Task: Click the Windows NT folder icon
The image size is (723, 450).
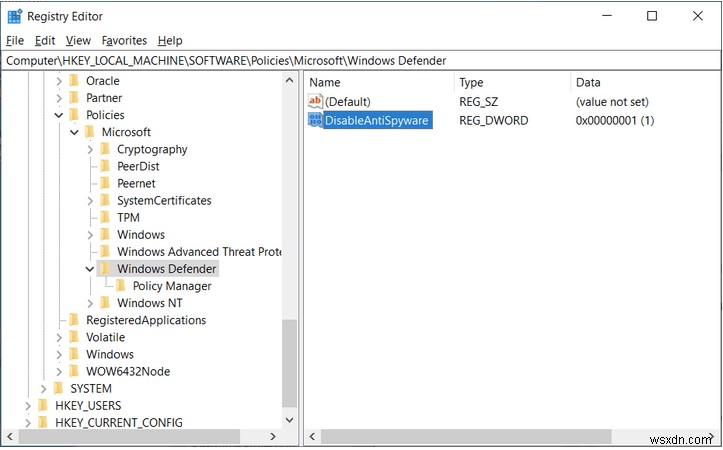Action: [x=106, y=302]
